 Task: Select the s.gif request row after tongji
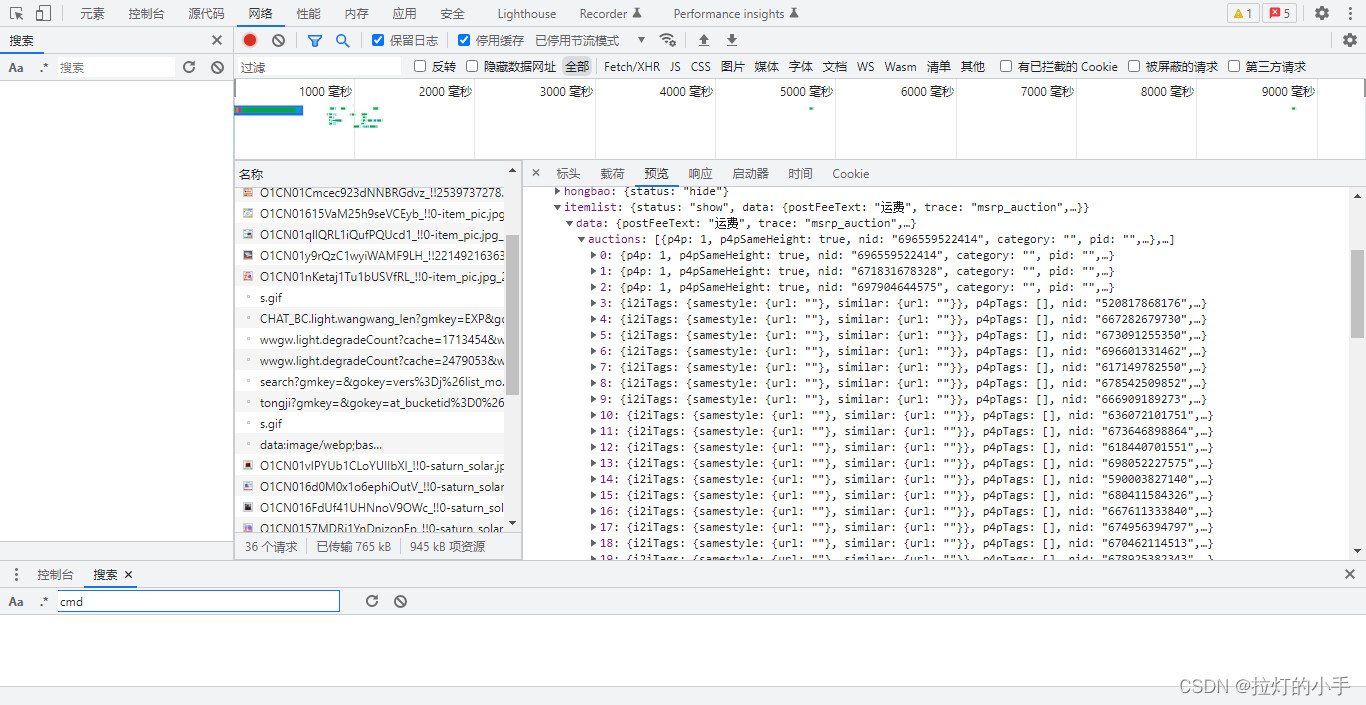pyautogui.click(x=370, y=423)
